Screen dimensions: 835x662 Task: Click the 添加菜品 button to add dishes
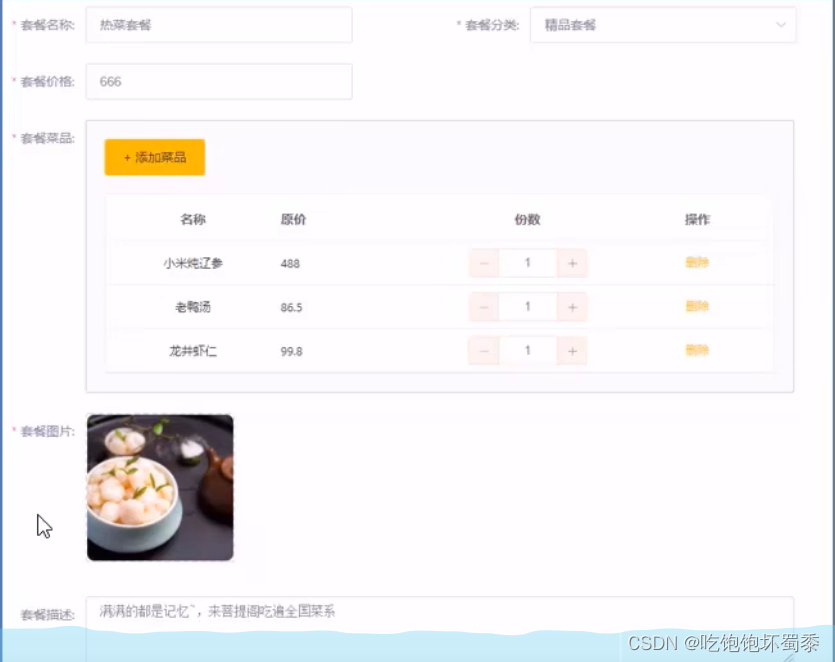pyautogui.click(x=154, y=157)
